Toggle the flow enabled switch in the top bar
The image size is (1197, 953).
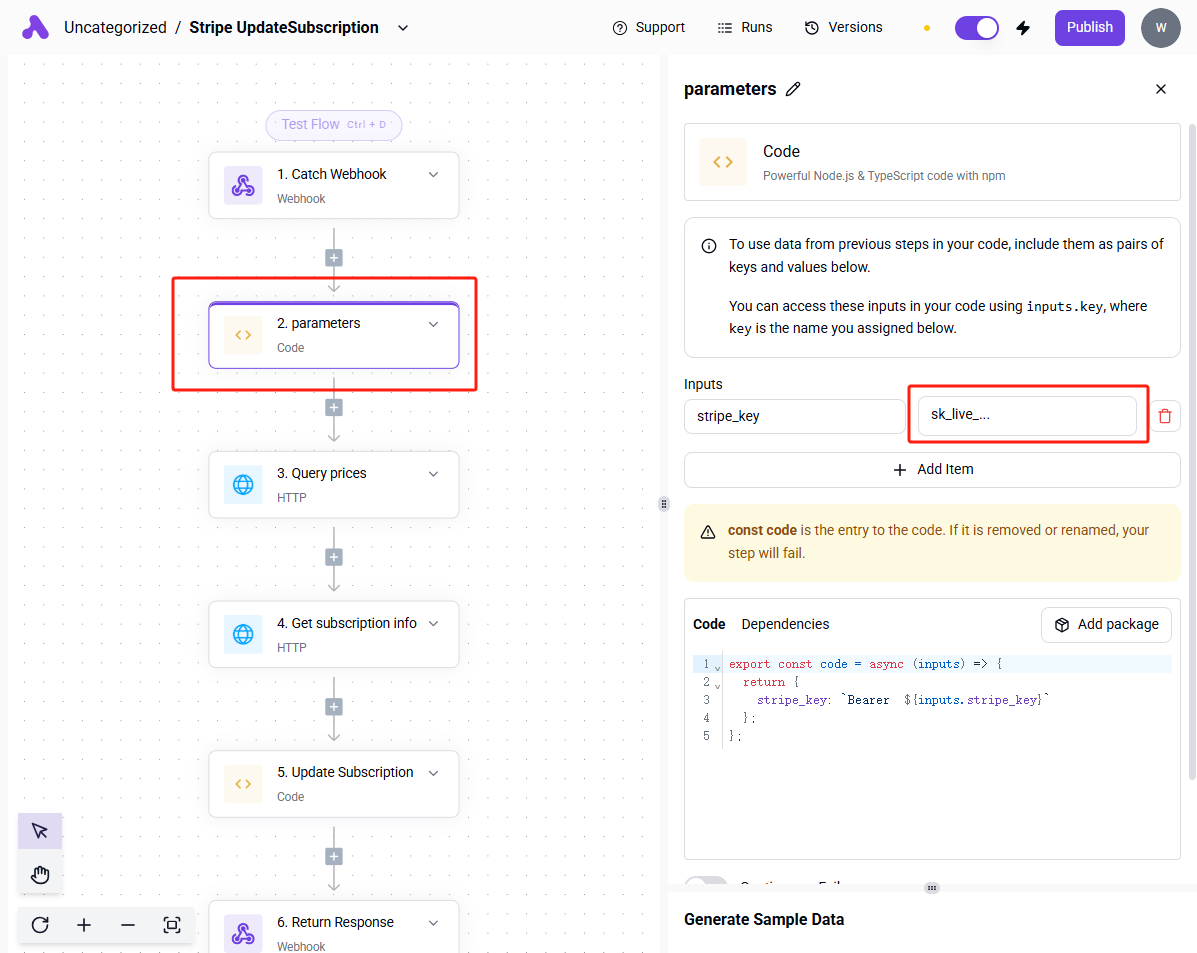pyautogui.click(x=976, y=28)
